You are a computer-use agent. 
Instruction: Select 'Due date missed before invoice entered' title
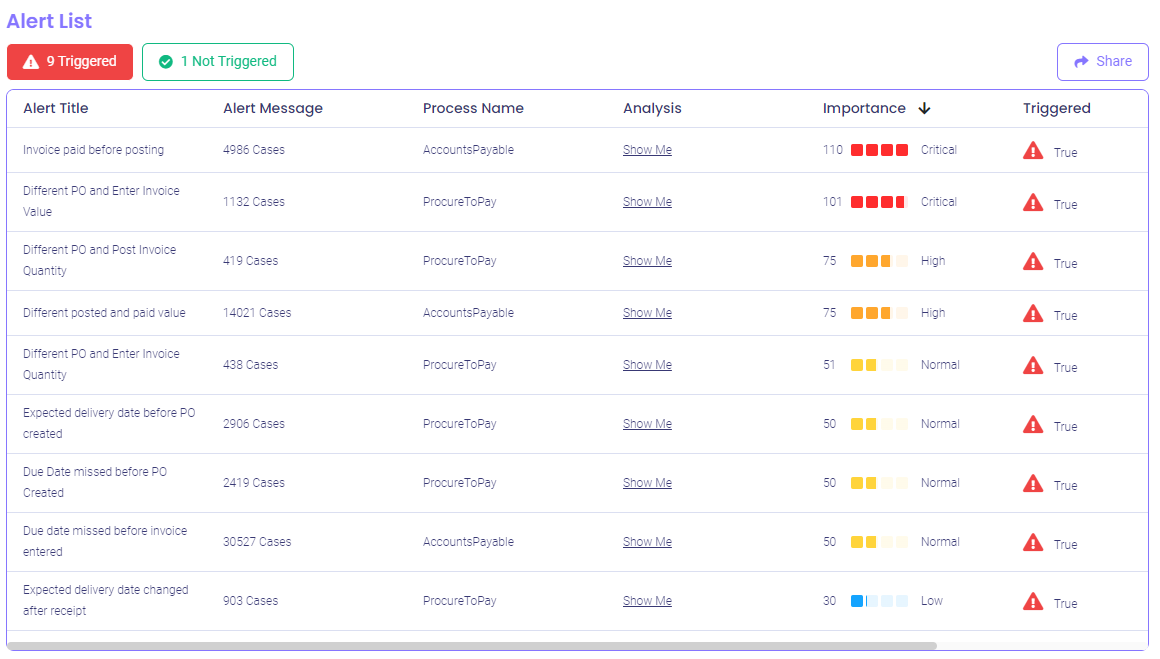(x=105, y=541)
